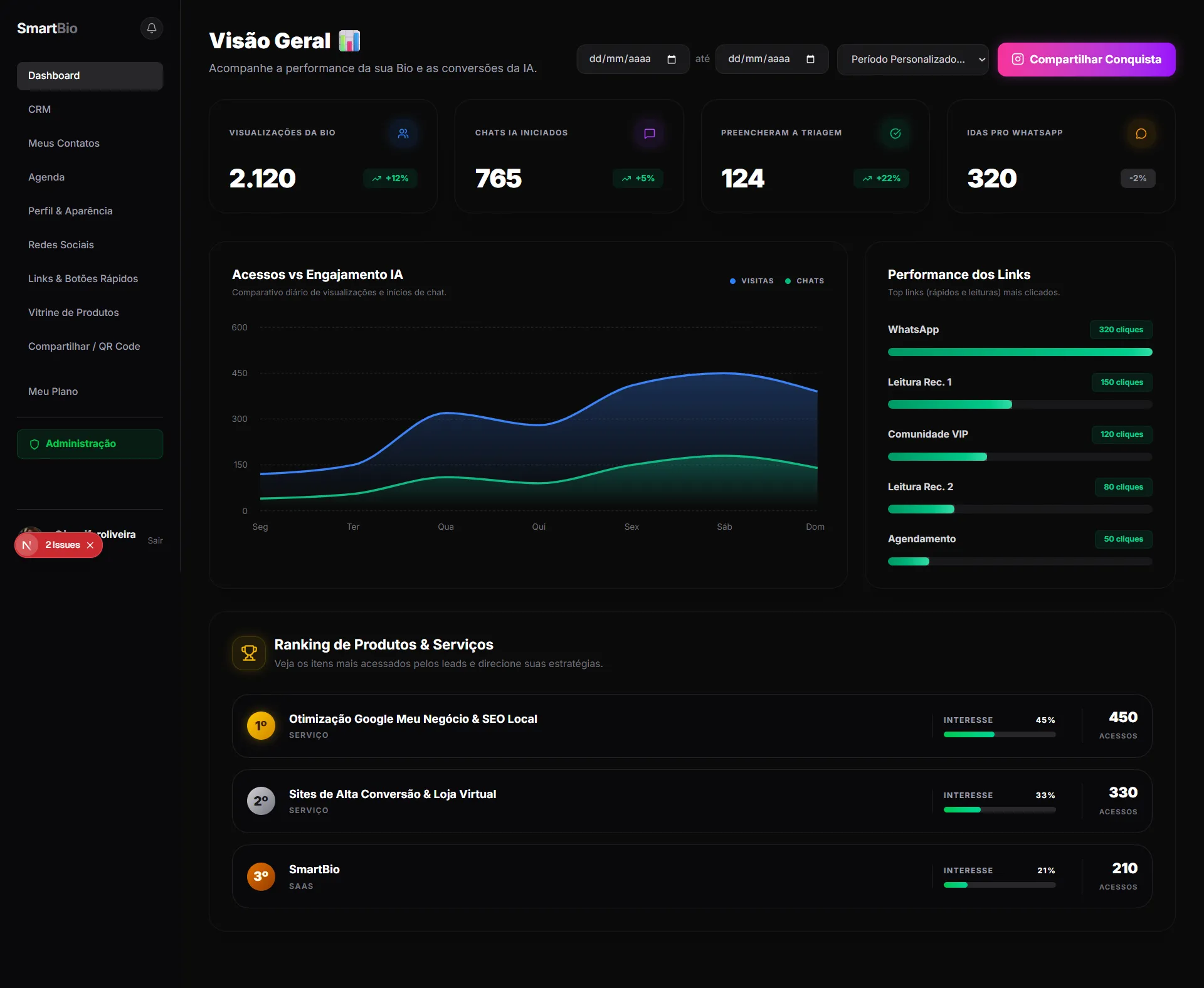Dismiss the 2 Issues badge with X
Image resolution: width=1204 pixels, height=988 pixels.
(x=90, y=545)
